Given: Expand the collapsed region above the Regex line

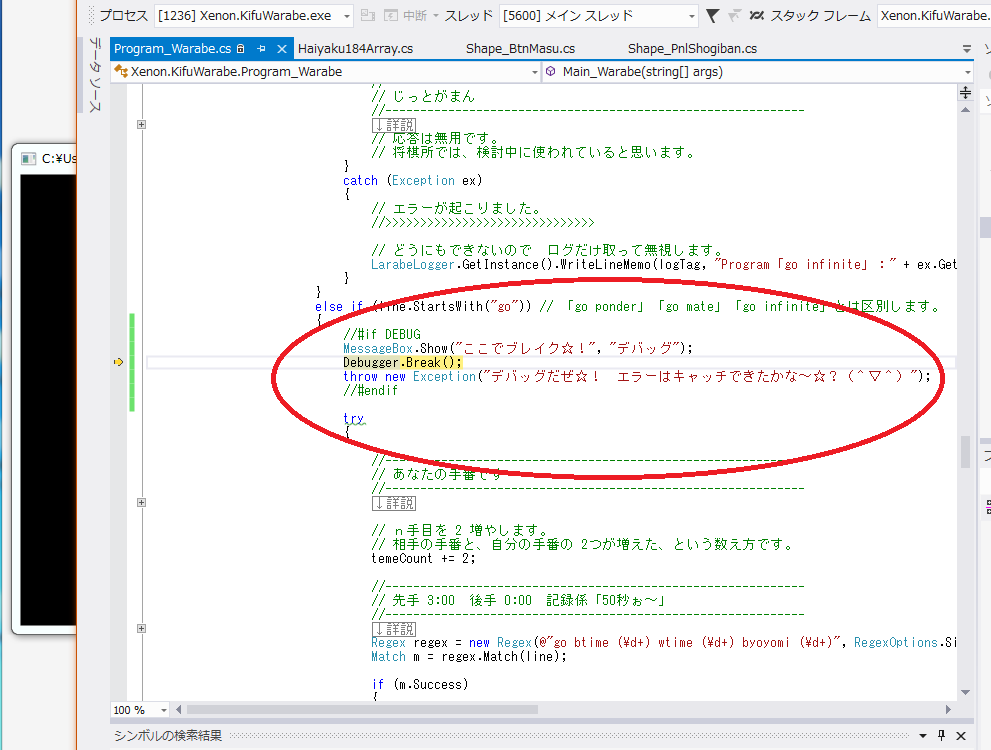Looking at the screenshot, I should coord(141,629).
